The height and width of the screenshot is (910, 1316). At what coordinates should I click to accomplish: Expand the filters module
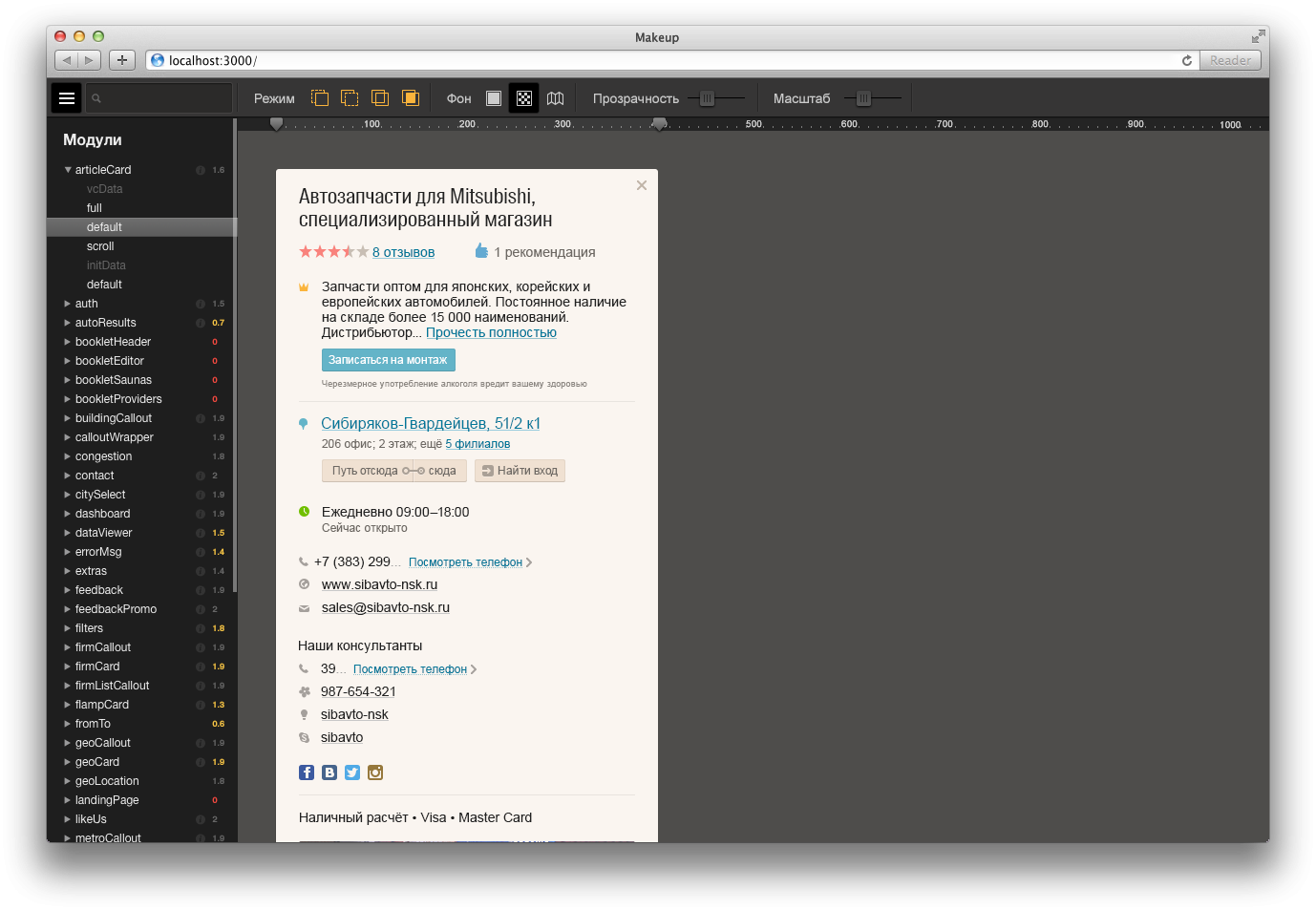(68, 628)
